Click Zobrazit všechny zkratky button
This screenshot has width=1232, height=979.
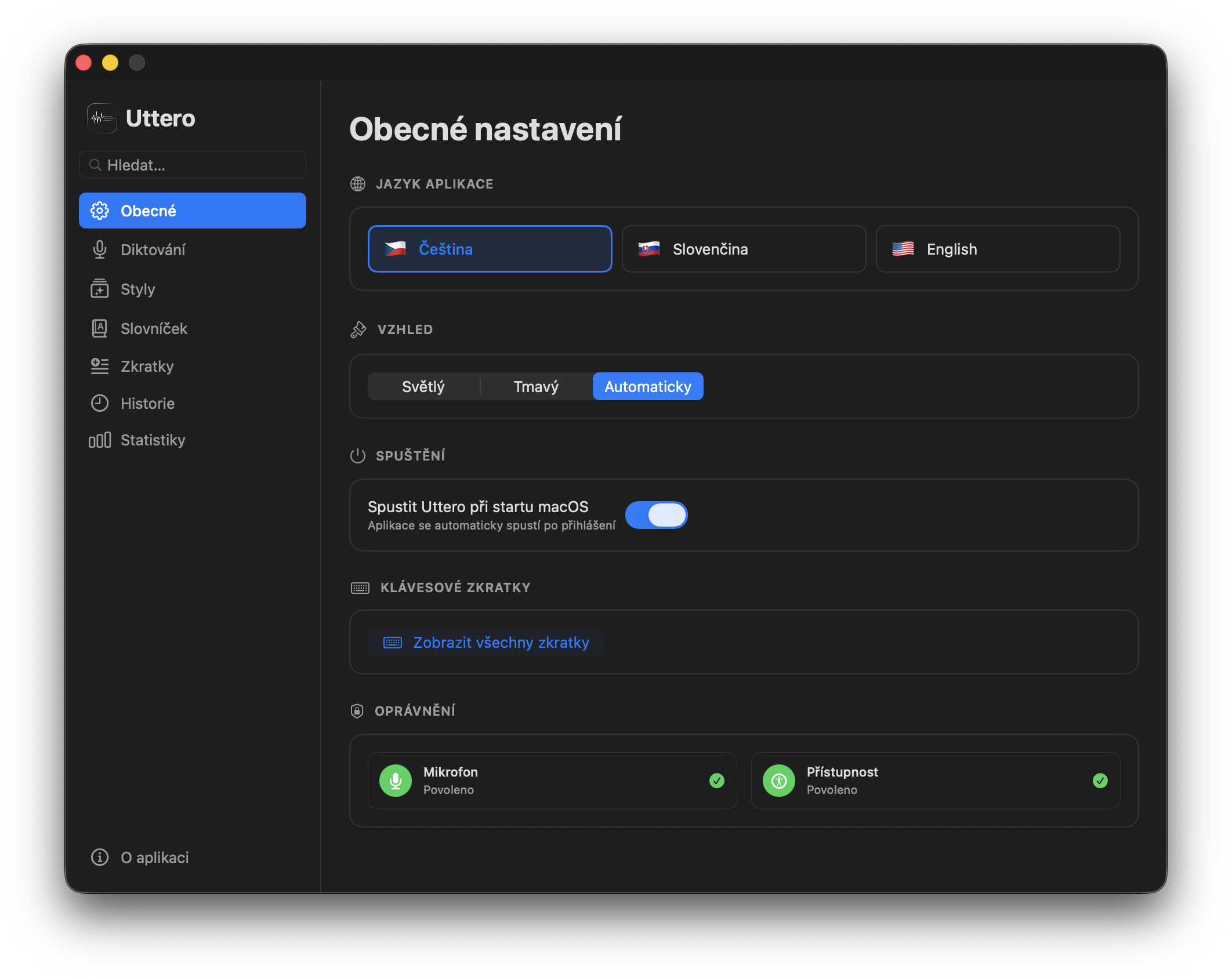click(x=486, y=643)
